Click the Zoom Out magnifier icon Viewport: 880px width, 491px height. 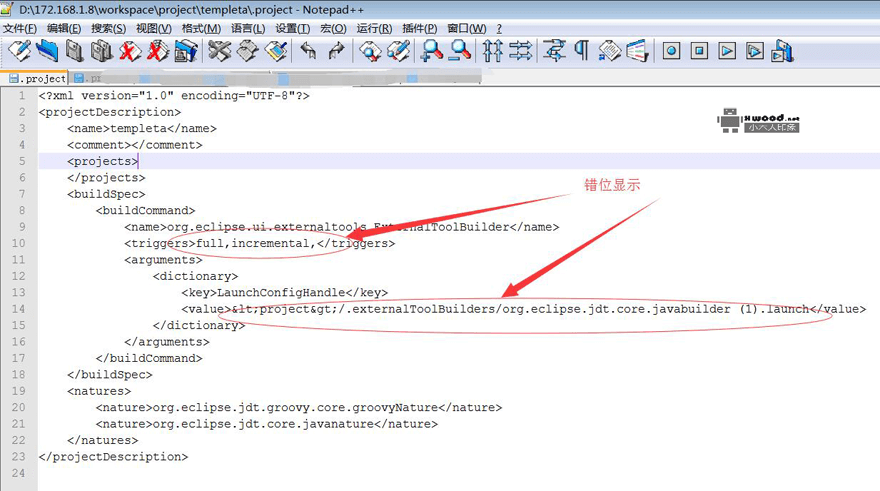point(460,51)
